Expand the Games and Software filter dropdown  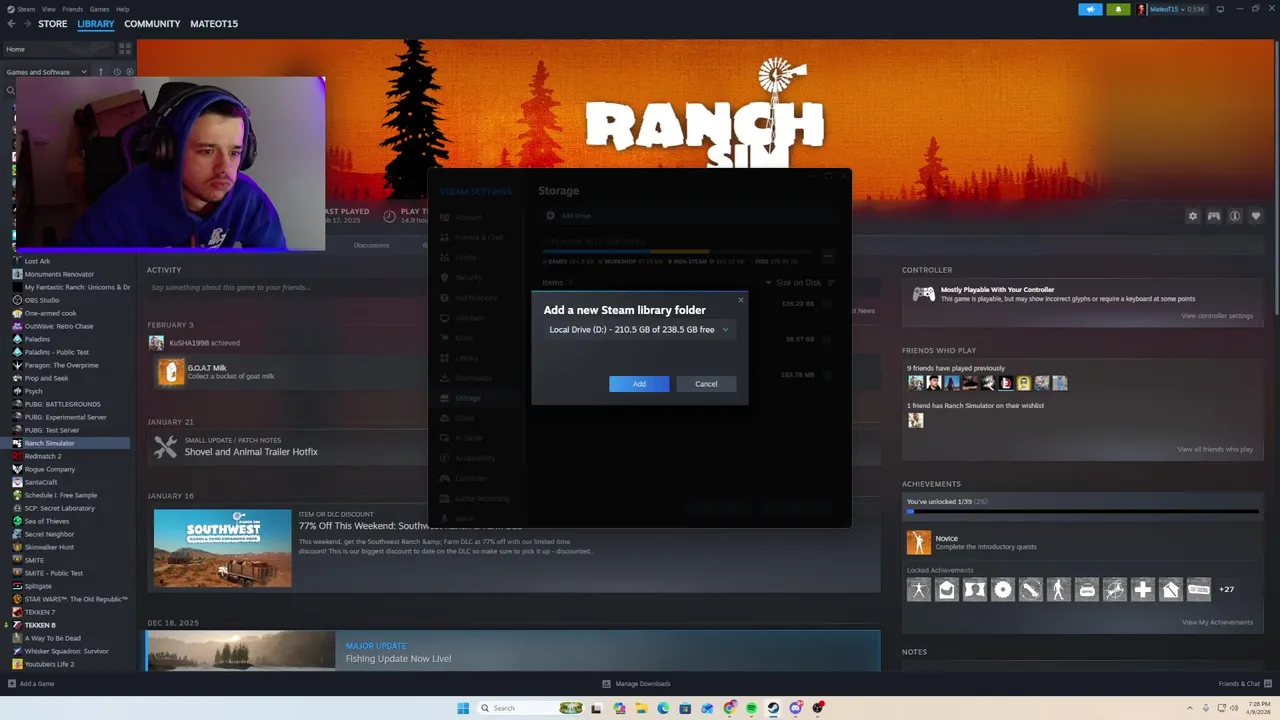click(x=47, y=72)
